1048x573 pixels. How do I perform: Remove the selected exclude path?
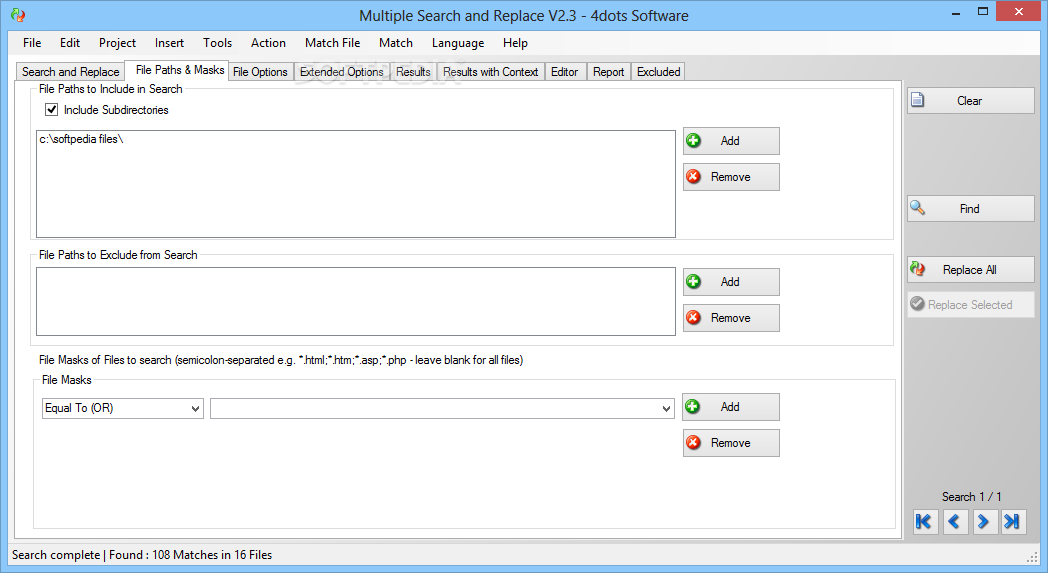point(731,318)
